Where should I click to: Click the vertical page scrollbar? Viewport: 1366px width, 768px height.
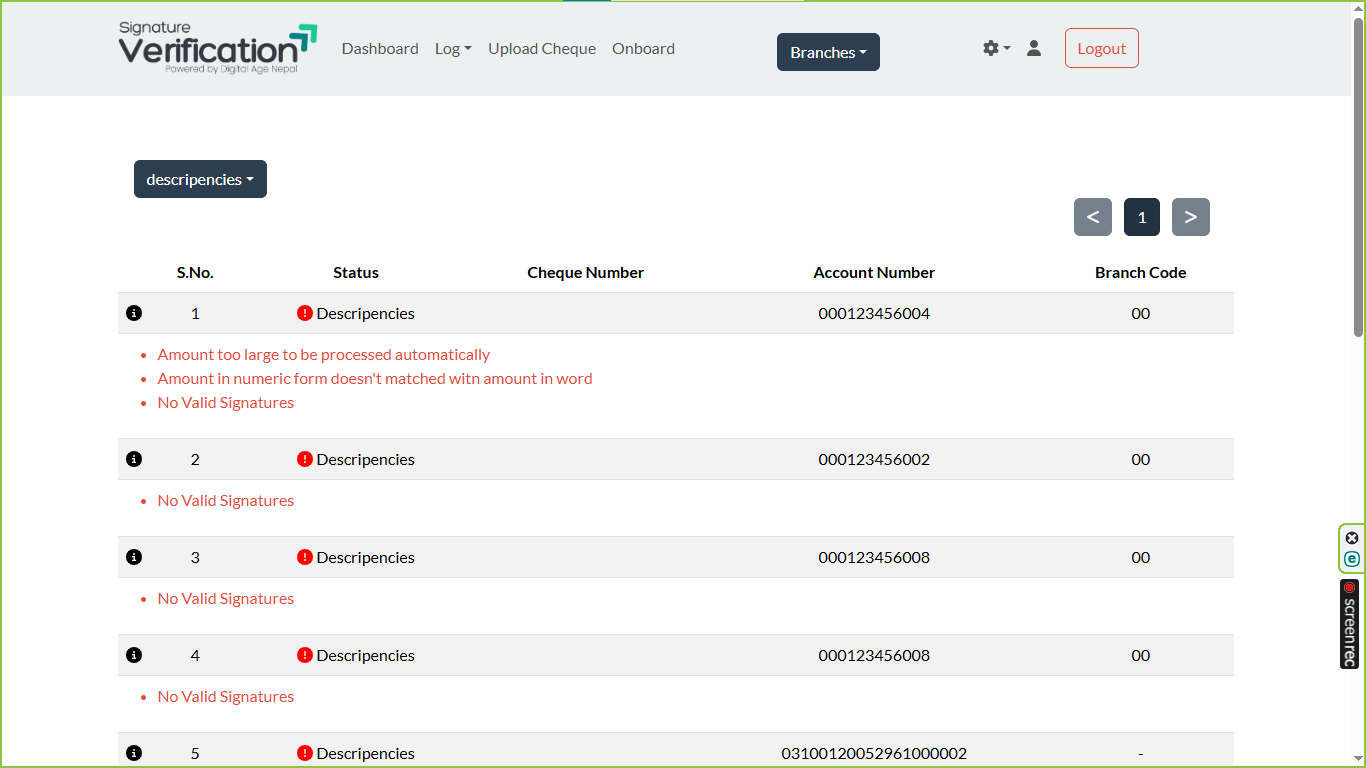[1358, 180]
